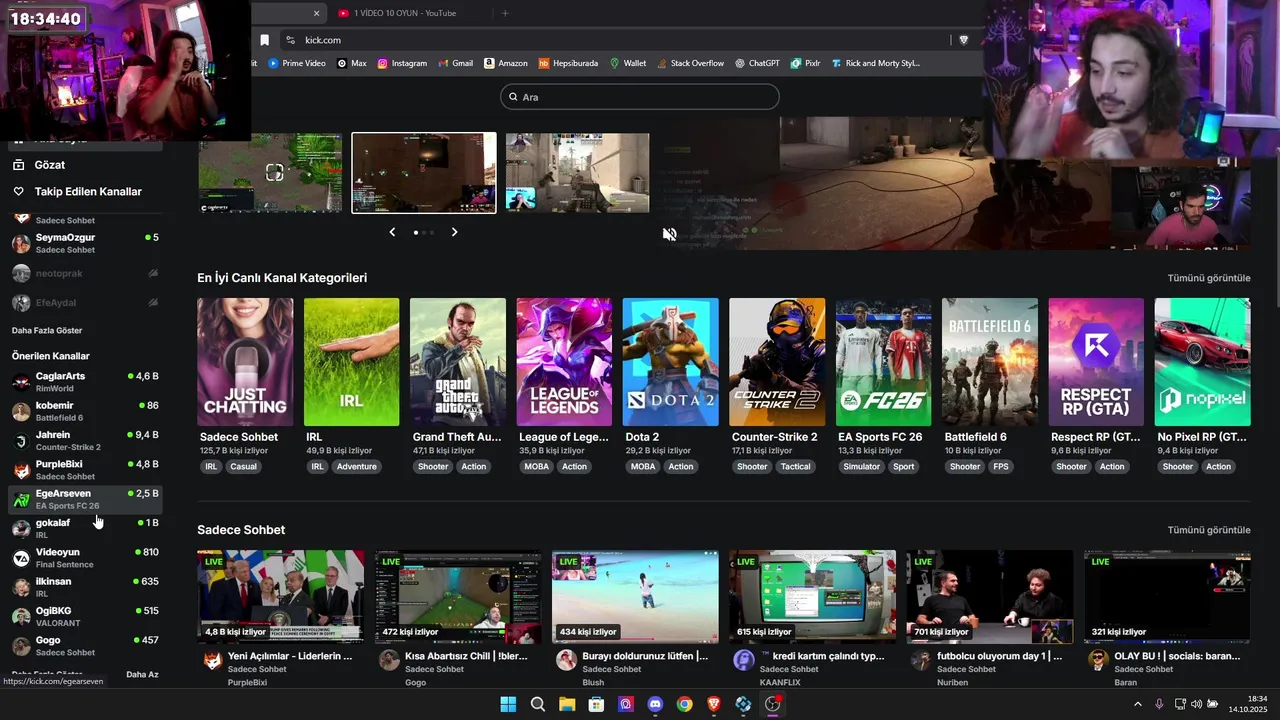Unmute the featured stream audio
This screenshot has height=720, width=1280.
670,234
